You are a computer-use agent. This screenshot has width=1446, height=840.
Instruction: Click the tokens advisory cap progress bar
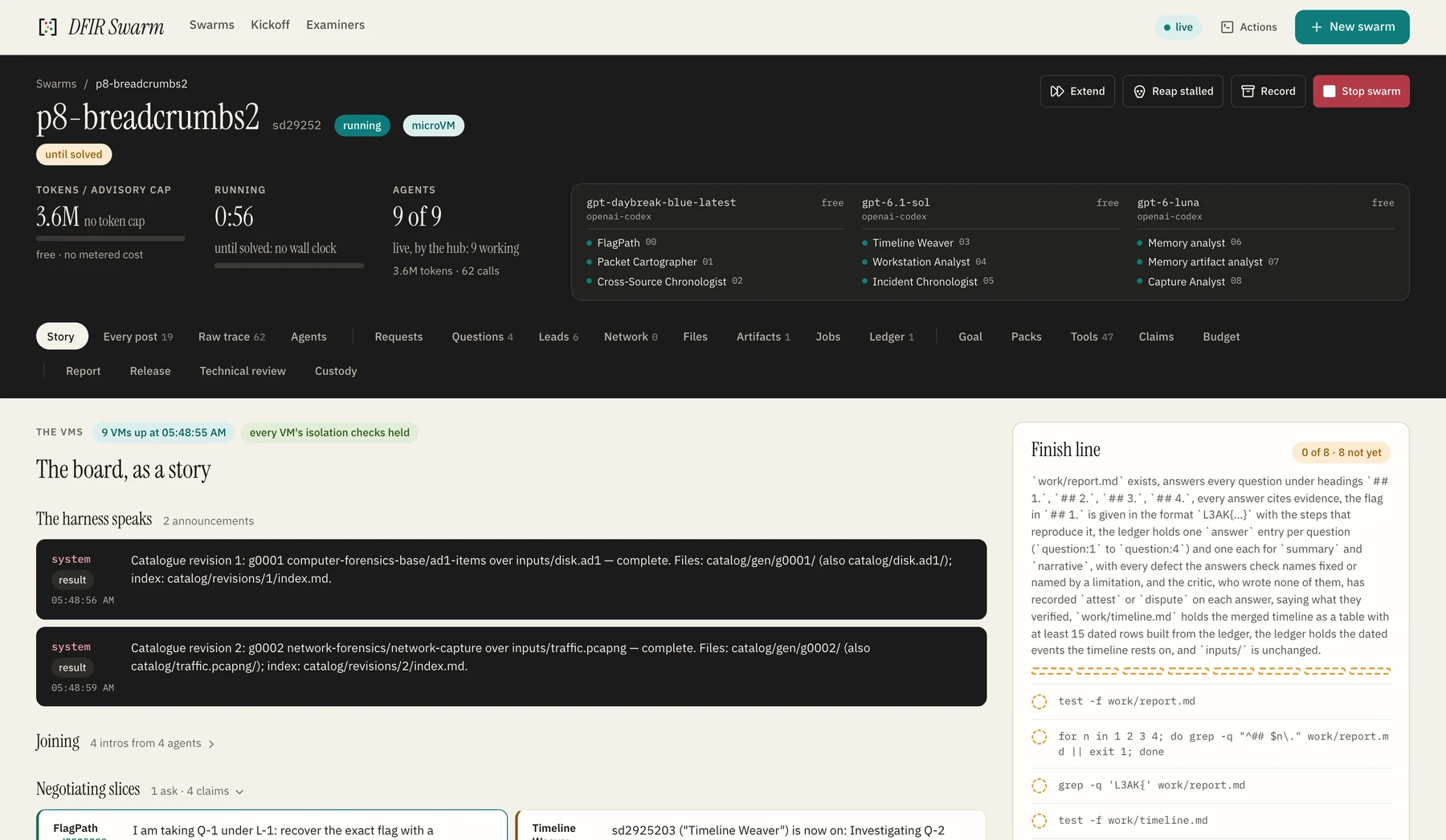(x=110, y=239)
